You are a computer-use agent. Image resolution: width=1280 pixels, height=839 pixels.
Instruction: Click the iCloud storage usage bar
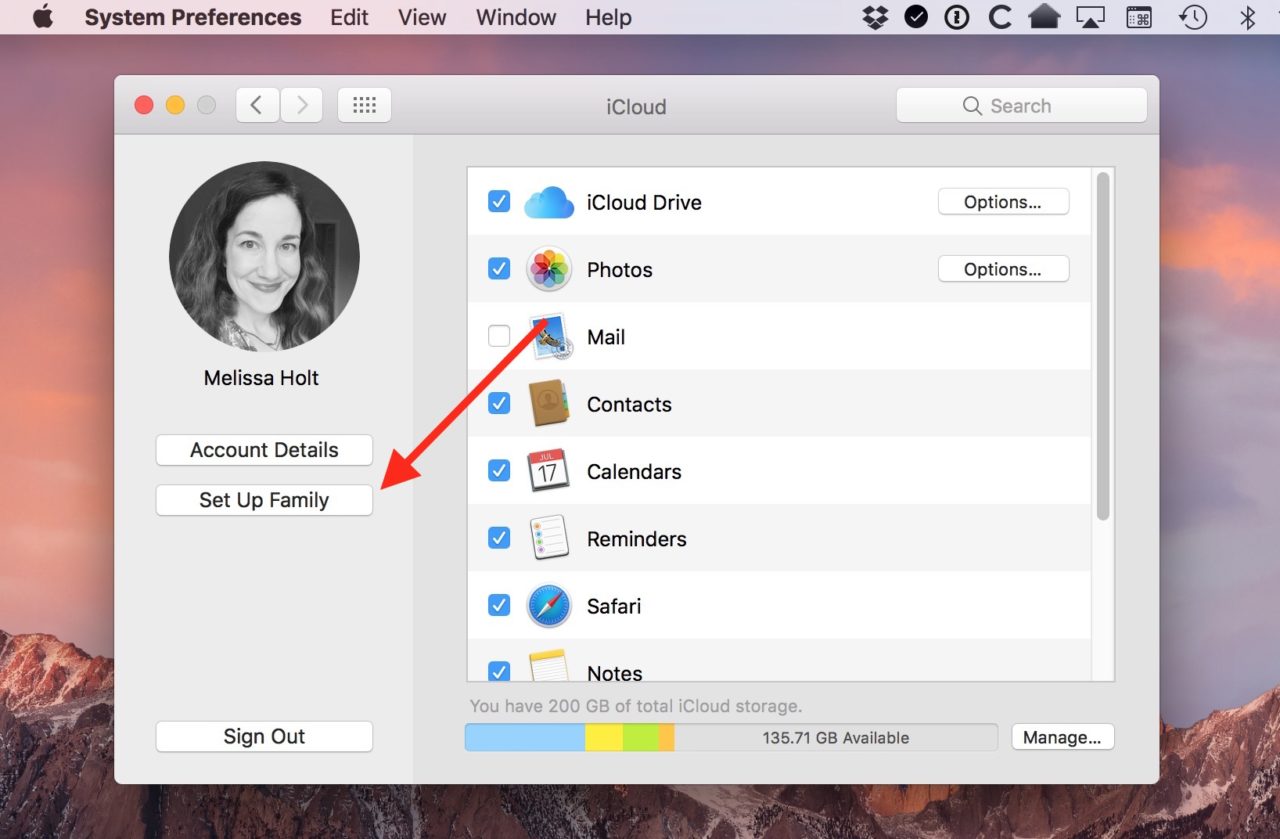[731, 738]
